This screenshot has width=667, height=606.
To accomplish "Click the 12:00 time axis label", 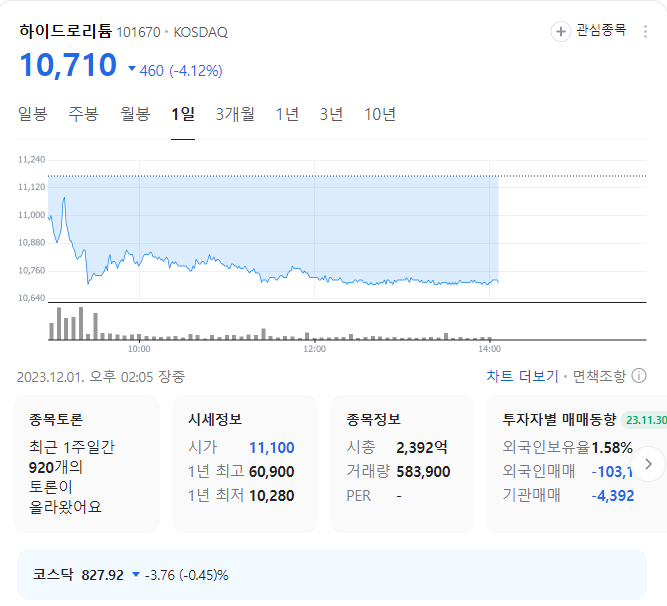I will click(314, 349).
